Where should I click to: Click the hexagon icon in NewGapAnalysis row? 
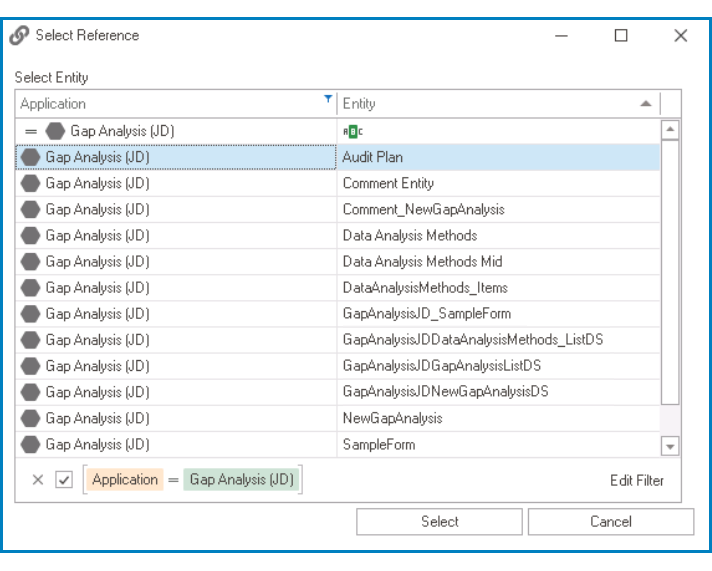tap(31, 418)
